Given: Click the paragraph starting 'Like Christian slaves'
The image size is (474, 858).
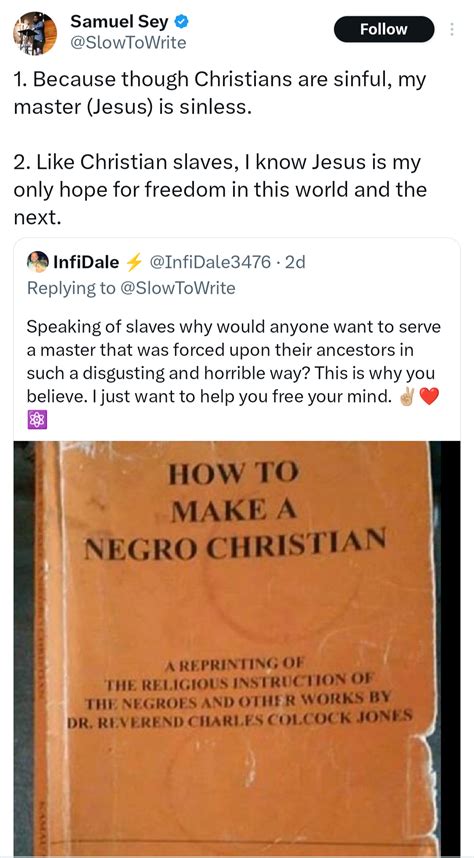Looking at the screenshot, I should pyautogui.click(x=219, y=190).
